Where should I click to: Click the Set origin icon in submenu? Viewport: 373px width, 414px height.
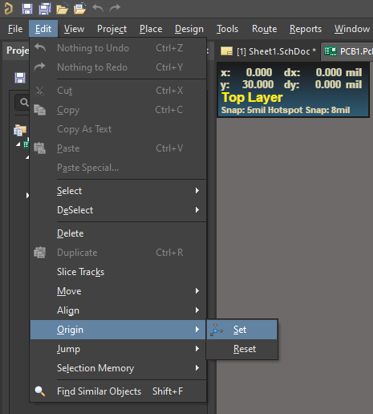point(216,330)
